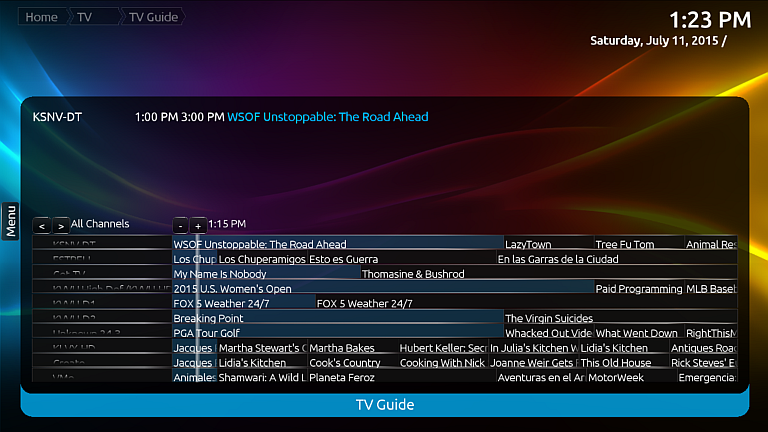Viewport: 768px width, 432px height.
Task: Select Lidia's Kitchen next to Antiques Roadshow
Action: tap(624, 348)
